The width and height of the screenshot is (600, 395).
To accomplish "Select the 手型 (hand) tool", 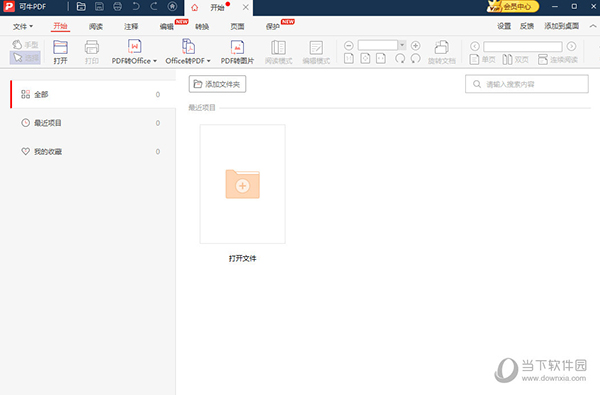I will [25, 45].
